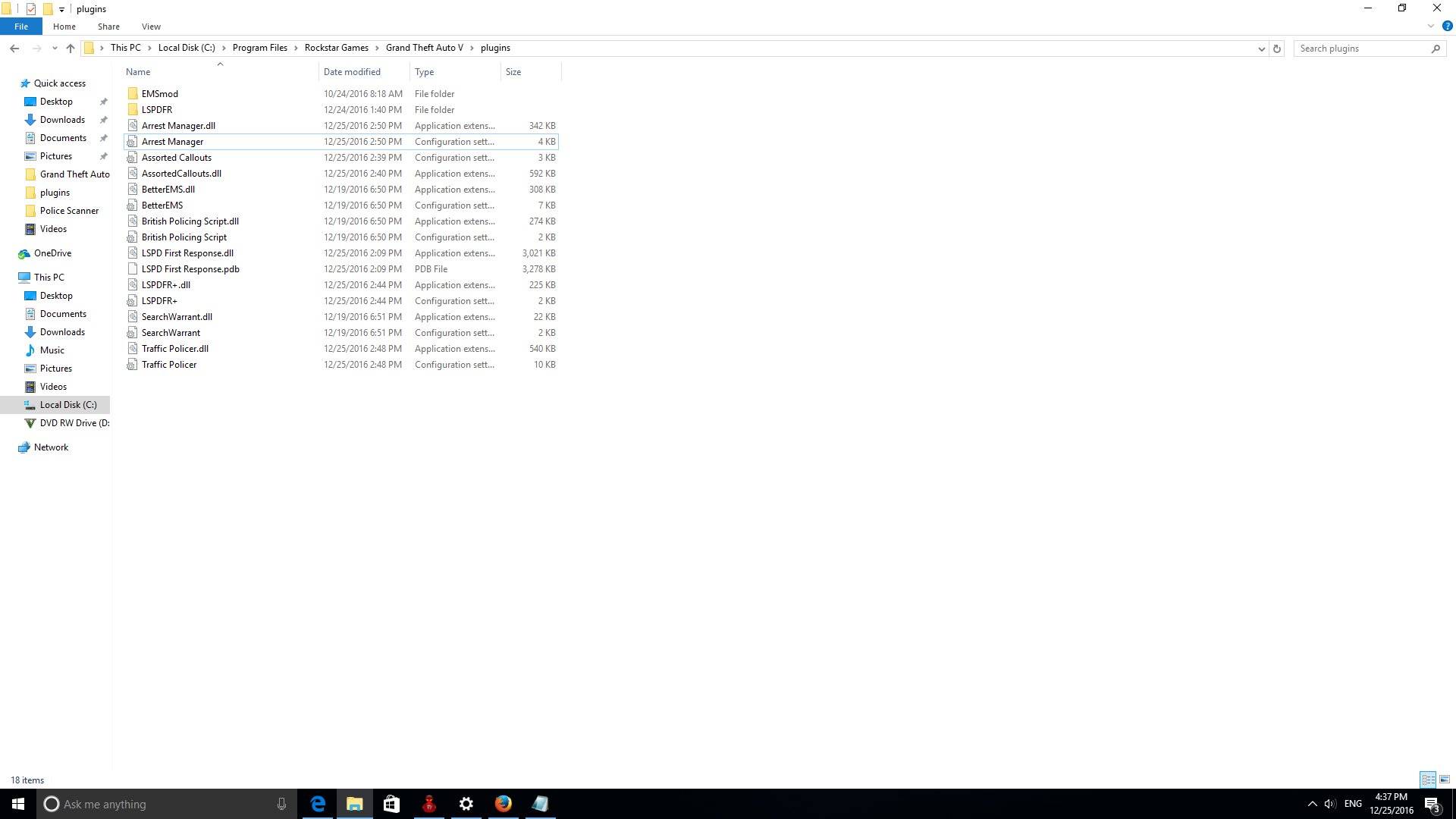Open Firefox from the taskbar
Image resolution: width=1456 pixels, height=819 pixels.
point(503,804)
